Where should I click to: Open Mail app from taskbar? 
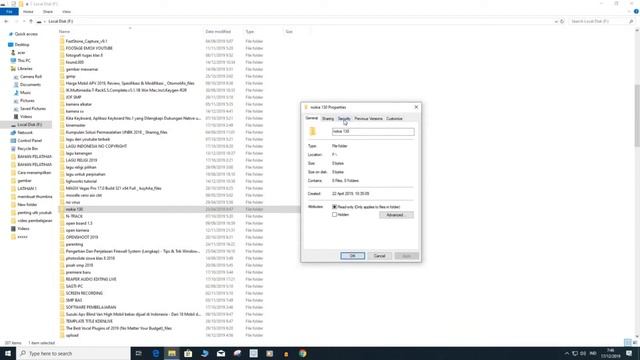[x=221, y=353]
